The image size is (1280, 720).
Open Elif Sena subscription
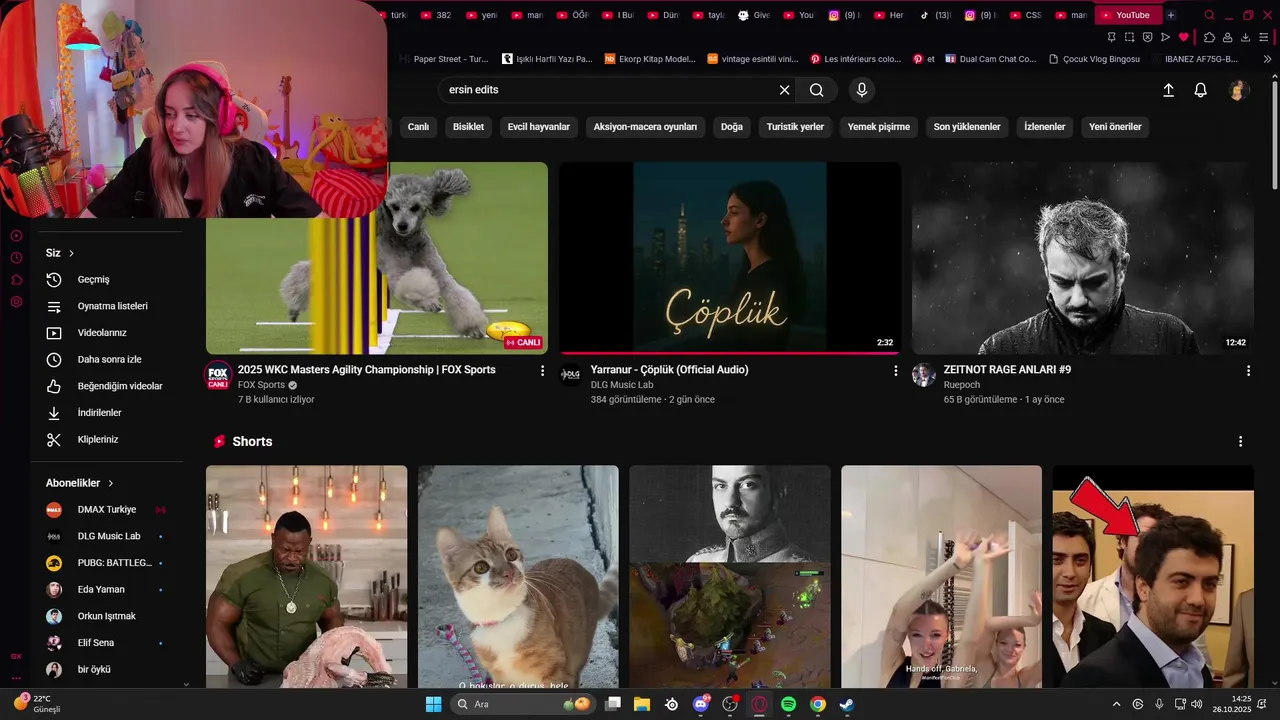coord(107,643)
